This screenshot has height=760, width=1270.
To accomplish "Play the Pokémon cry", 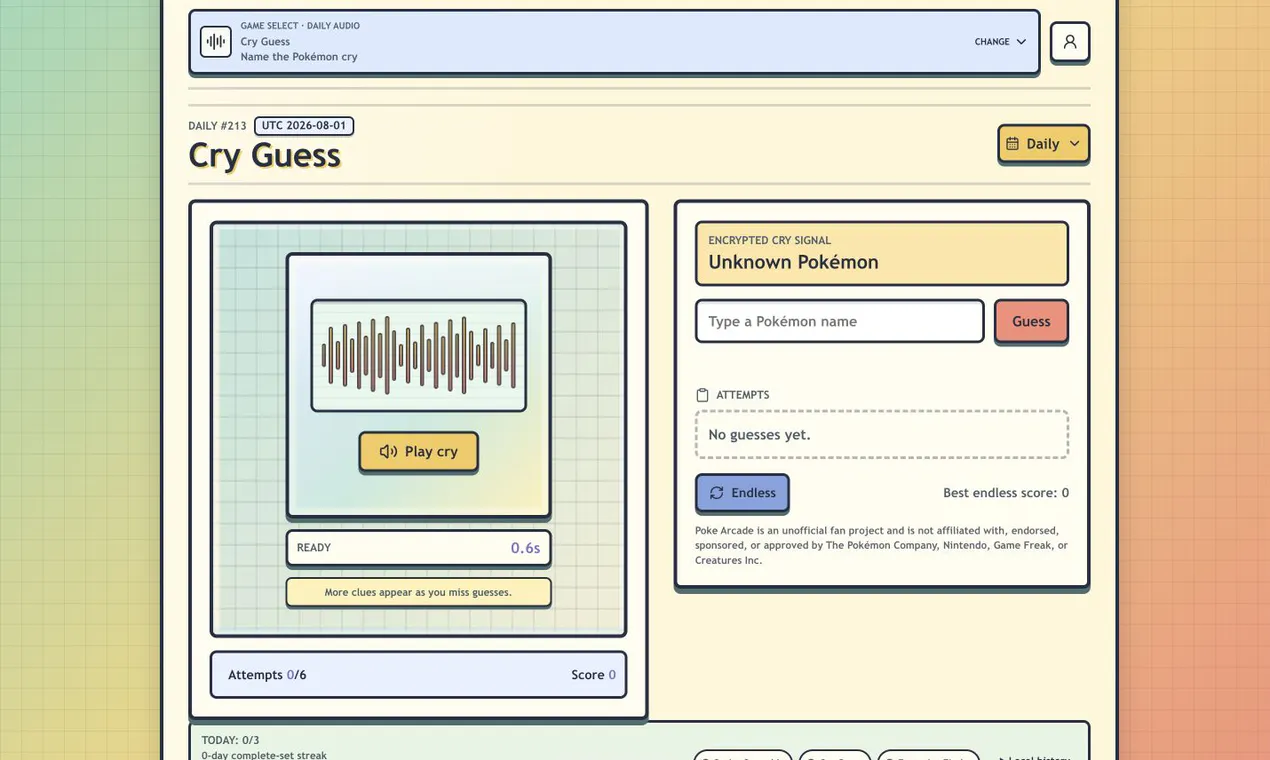I will click(x=419, y=452).
